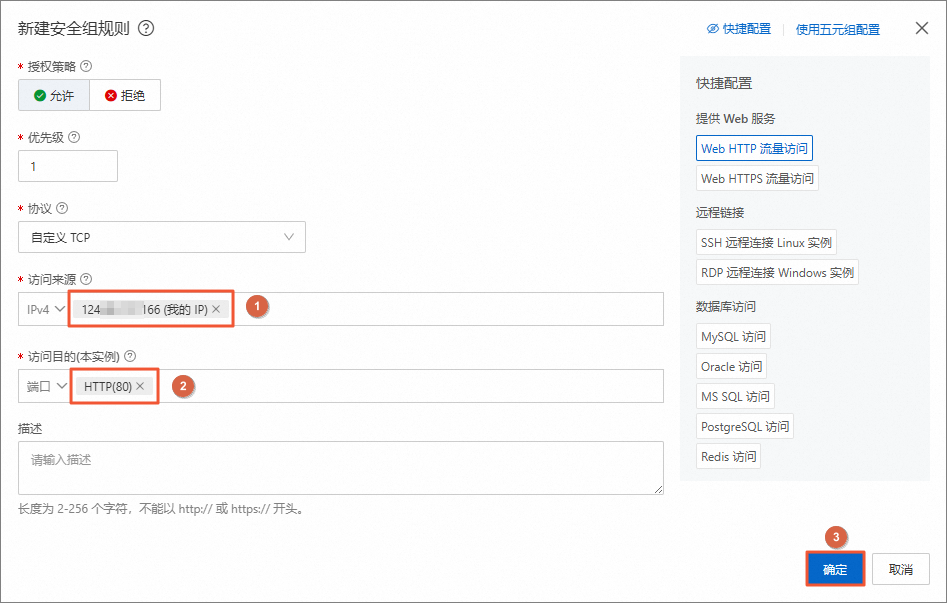This screenshot has width=947, height=603.
Task: Open help icon beside 新建安全组规则 title
Action: pos(146,28)
